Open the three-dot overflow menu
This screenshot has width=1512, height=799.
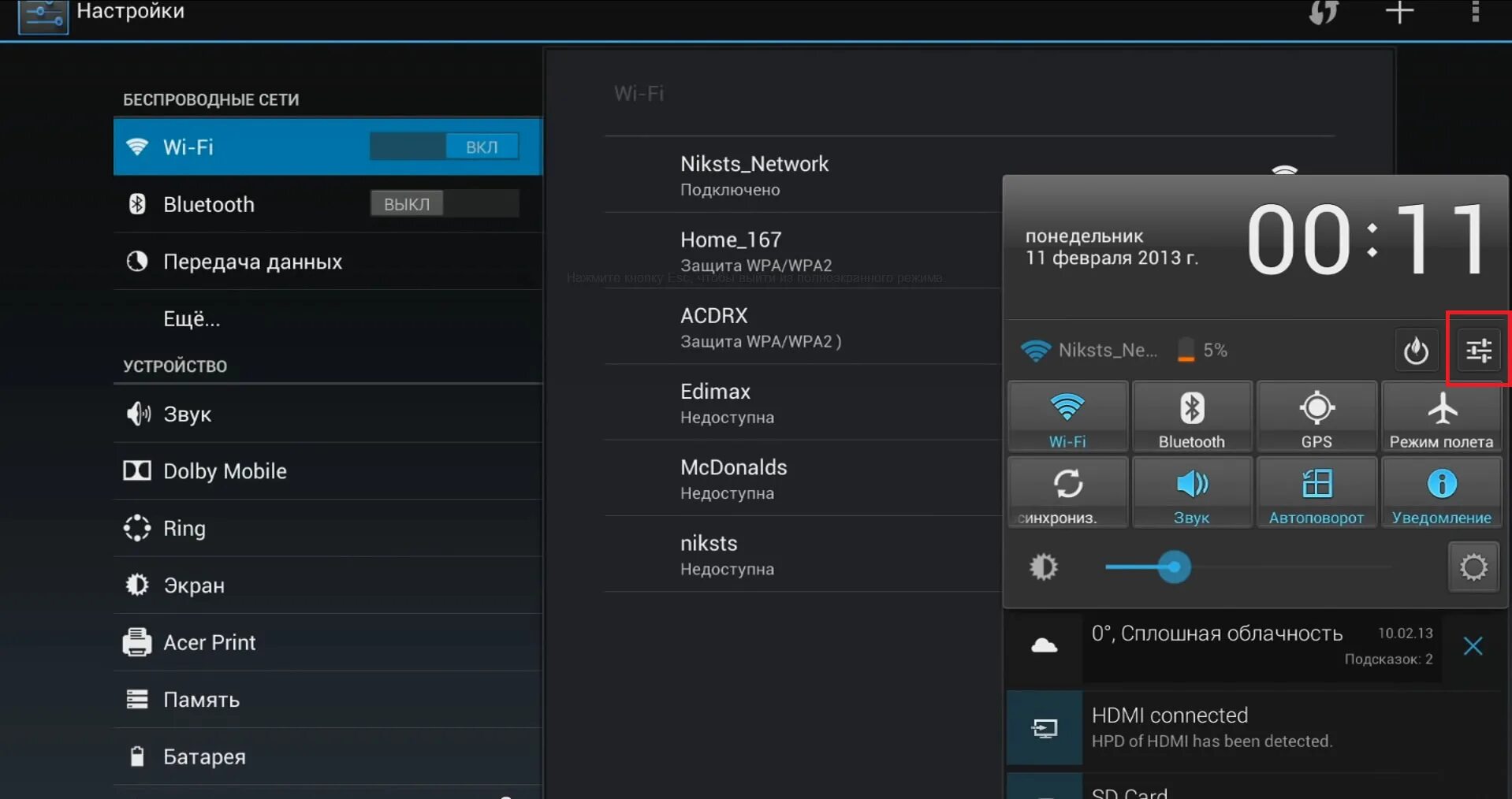pyautogui.click(x=1475, y=12)
